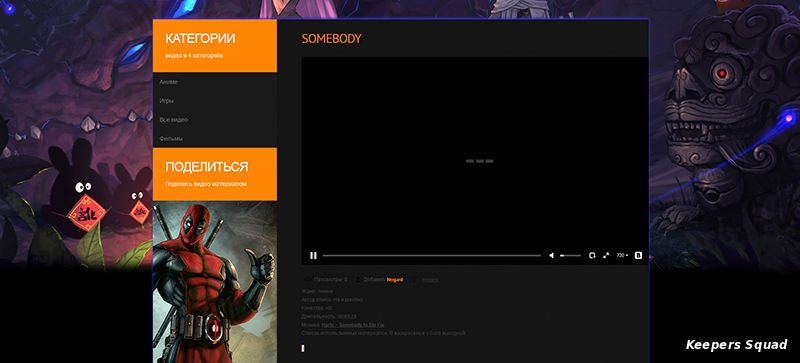Screen dimensions: 800x363
Task: Click the ПОДЕЛИТЬСЯ share video block
Action: coord(215,174)
